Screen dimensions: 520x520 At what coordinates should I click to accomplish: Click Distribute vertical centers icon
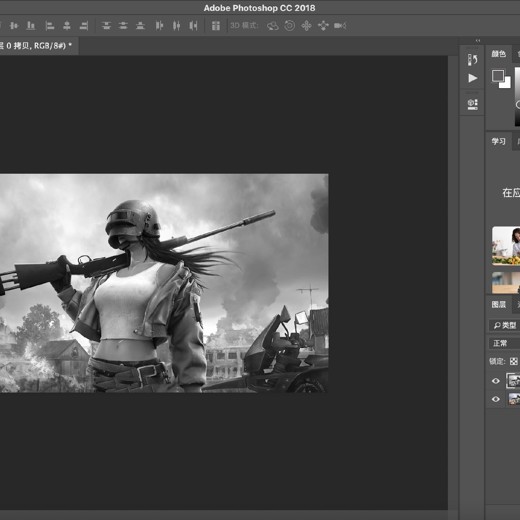click(123, 26)
